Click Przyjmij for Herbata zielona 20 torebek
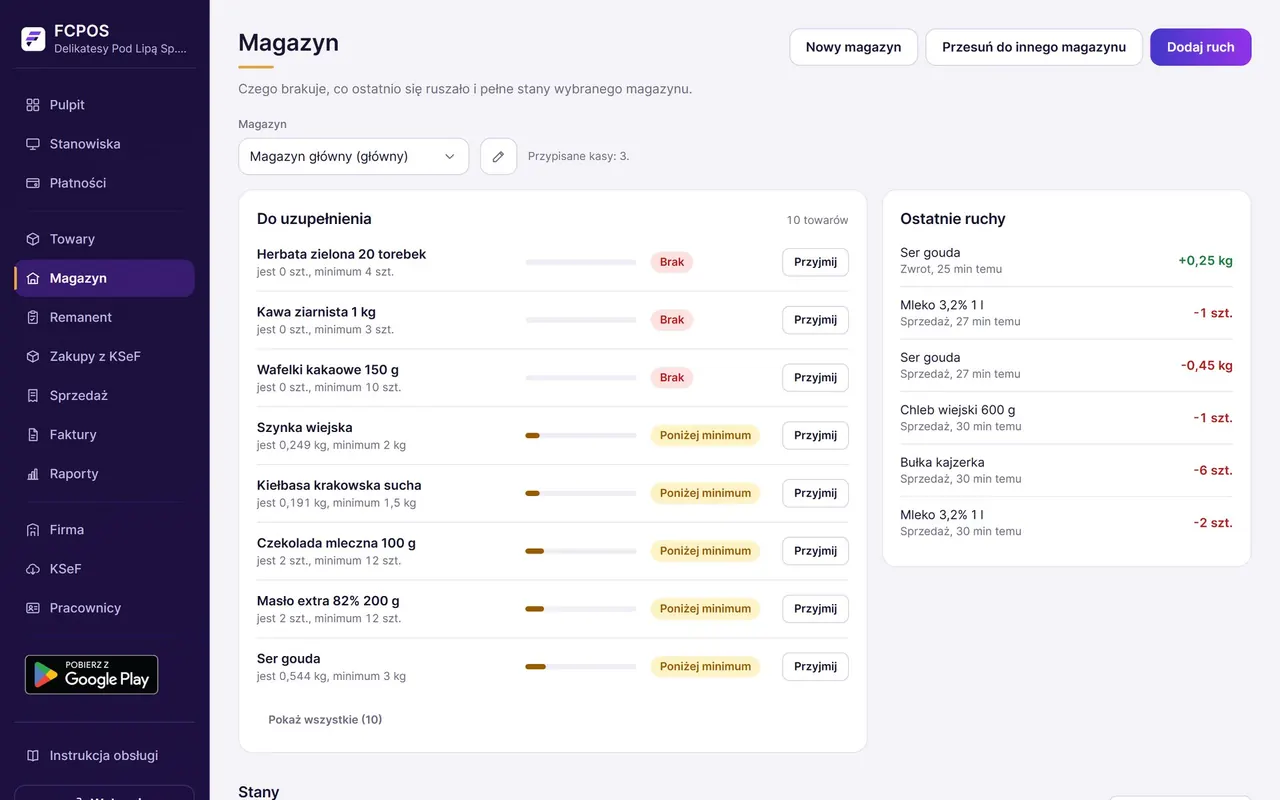 pyautogui.click(x=815, y=262)
